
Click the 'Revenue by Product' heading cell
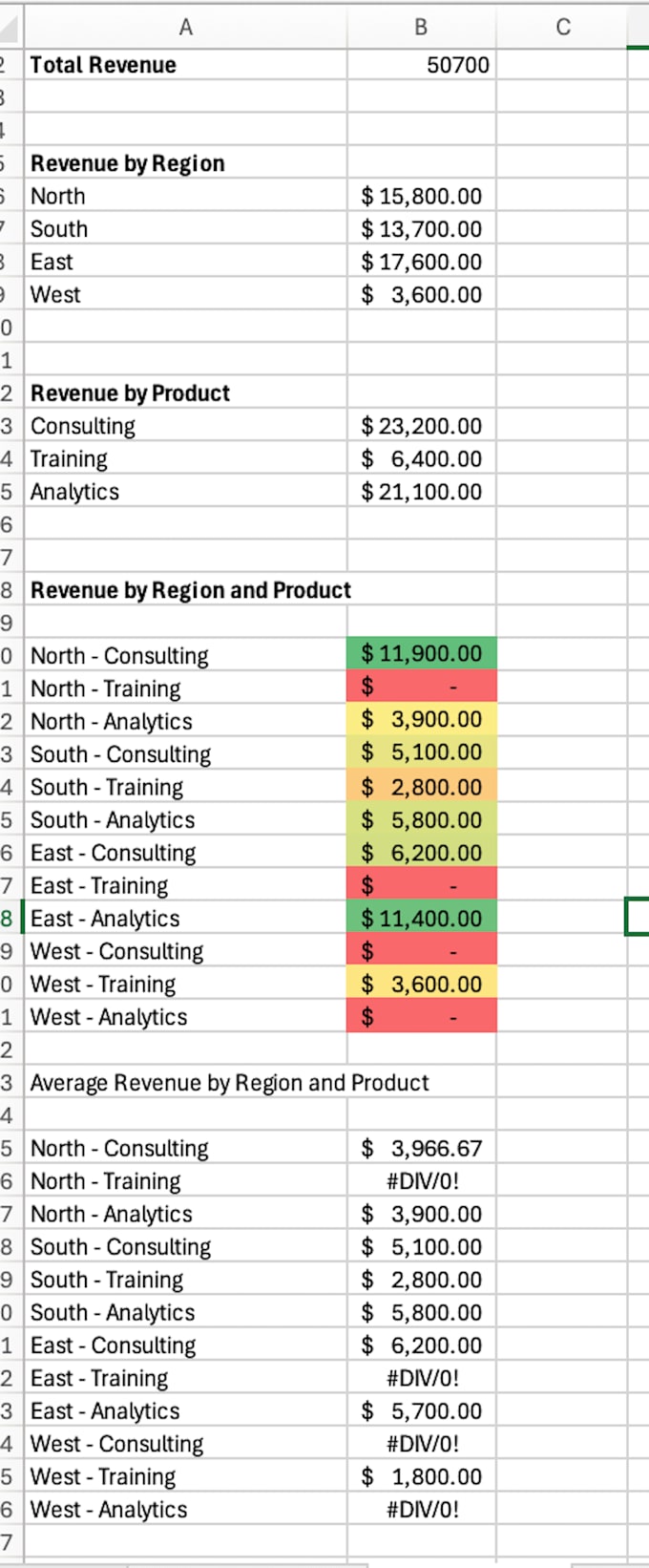tap(185, 393)
